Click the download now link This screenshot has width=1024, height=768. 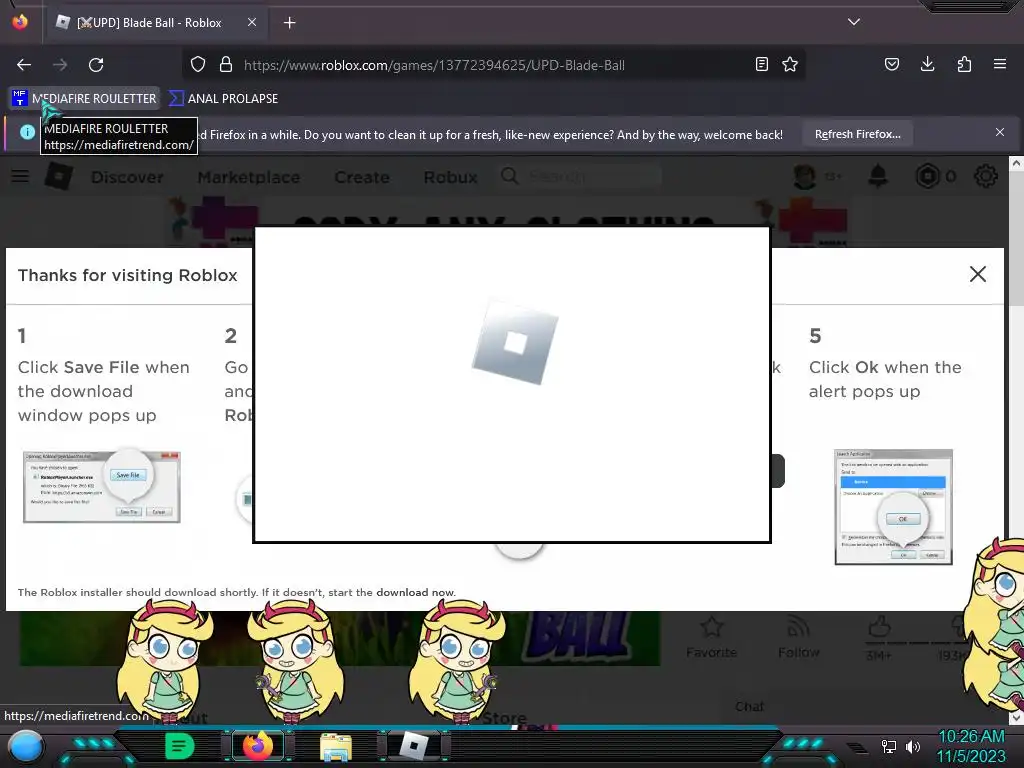415,592
